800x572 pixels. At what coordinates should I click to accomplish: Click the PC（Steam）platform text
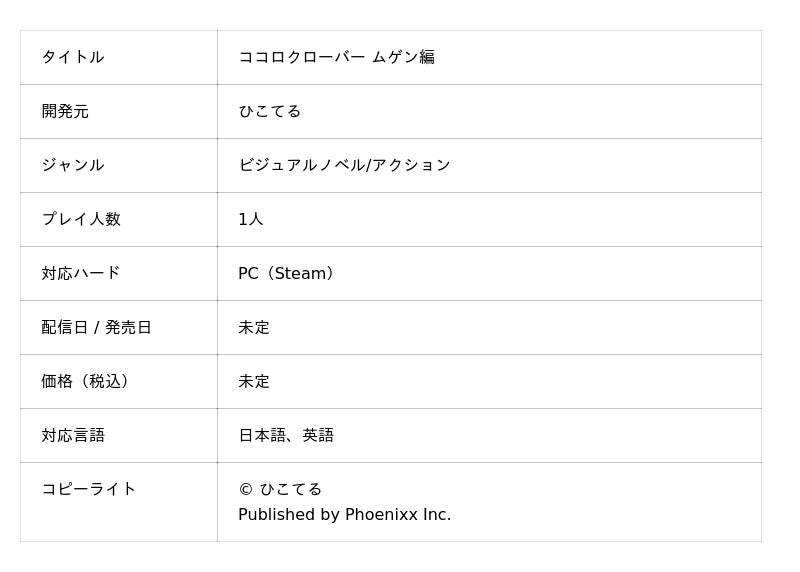pyautogui.click(x=286, y=273)
